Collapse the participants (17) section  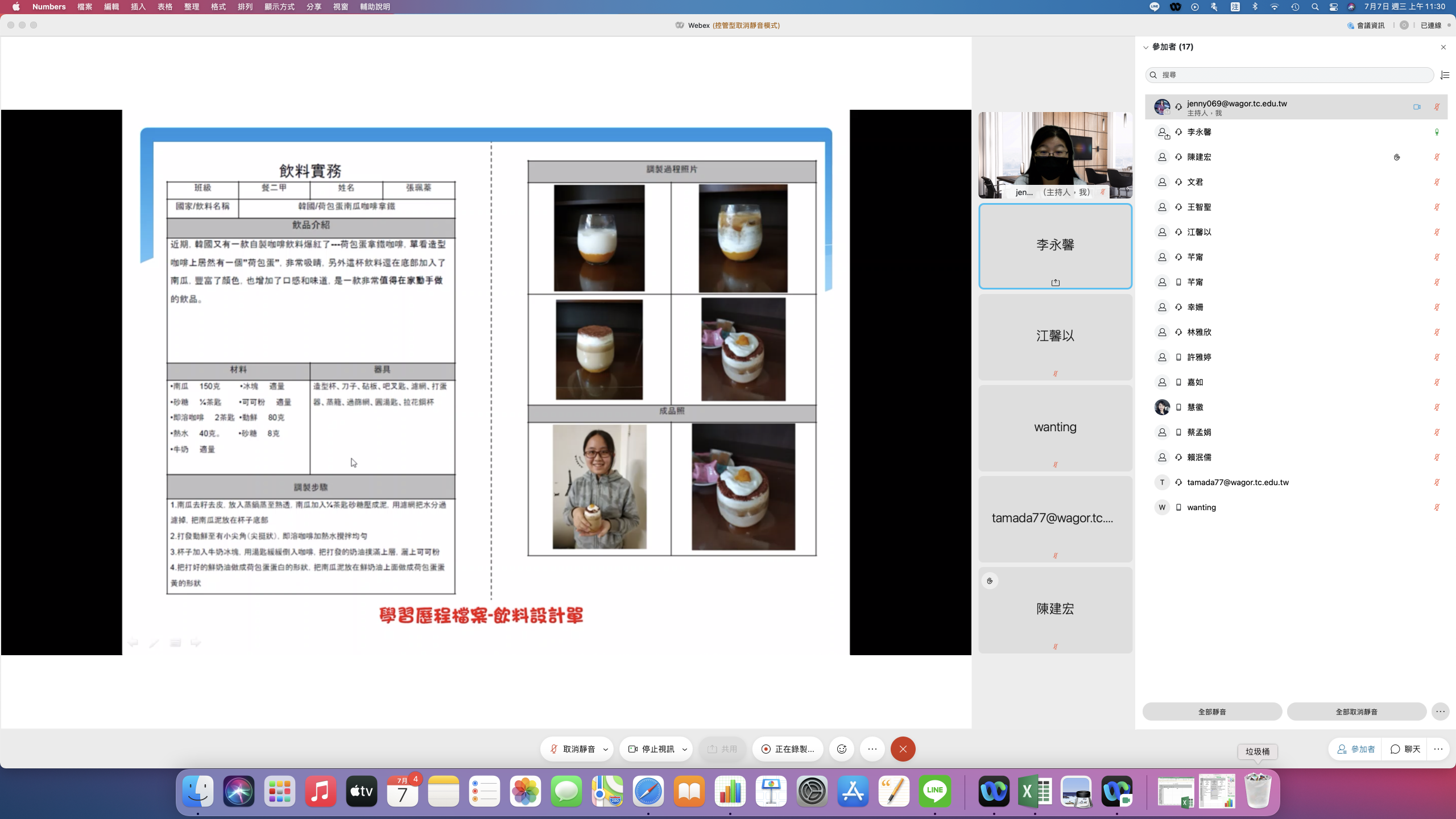tap(1145, 47)
